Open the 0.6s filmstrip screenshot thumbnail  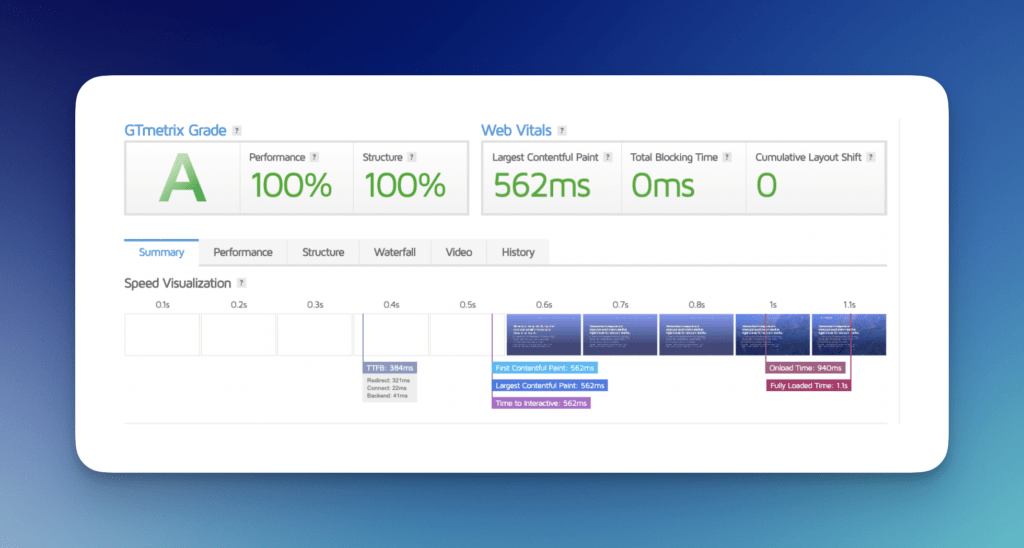tap(543, 334)
